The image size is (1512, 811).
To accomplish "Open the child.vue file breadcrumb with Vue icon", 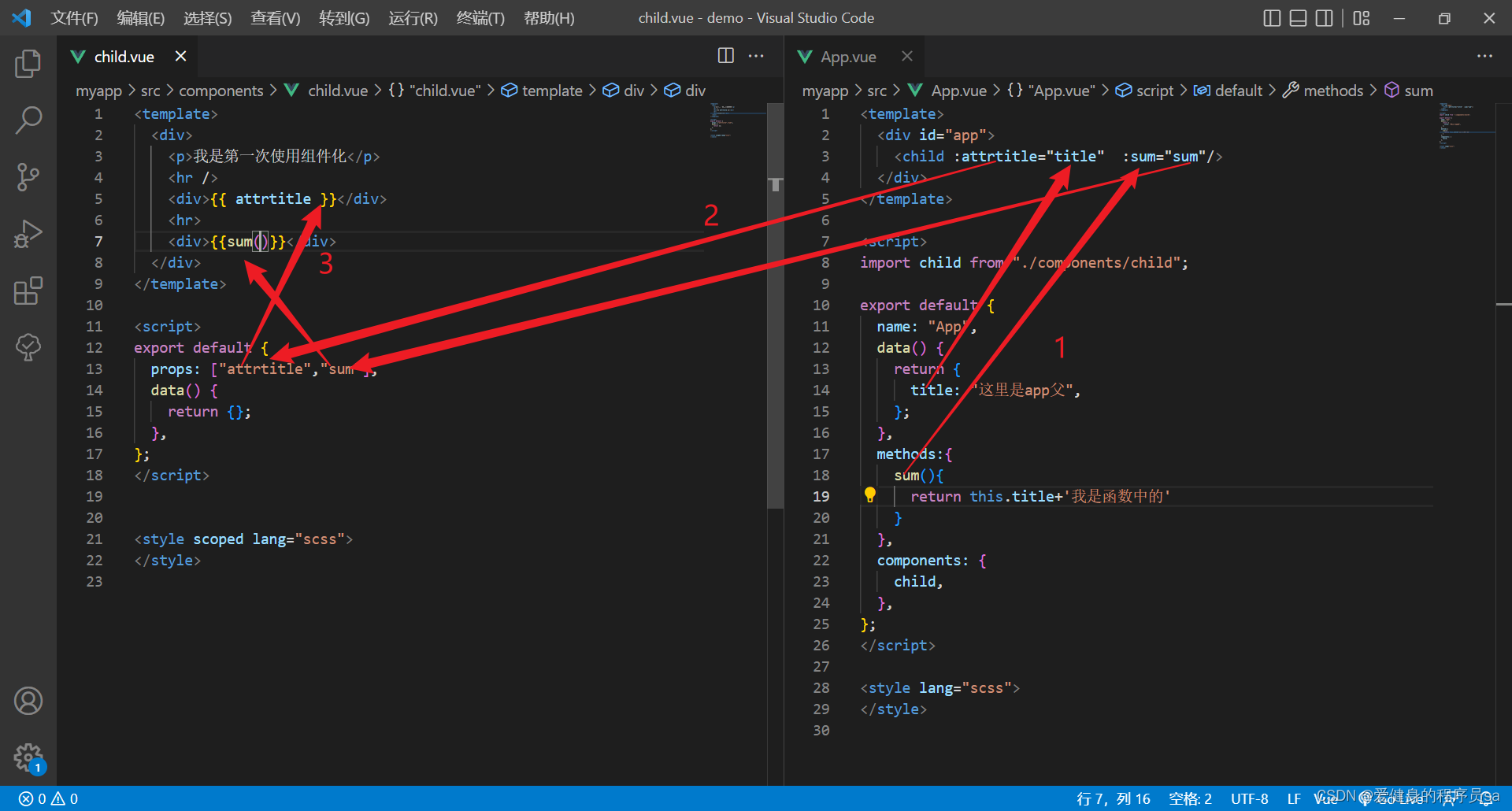I will (x=326, y=91).
